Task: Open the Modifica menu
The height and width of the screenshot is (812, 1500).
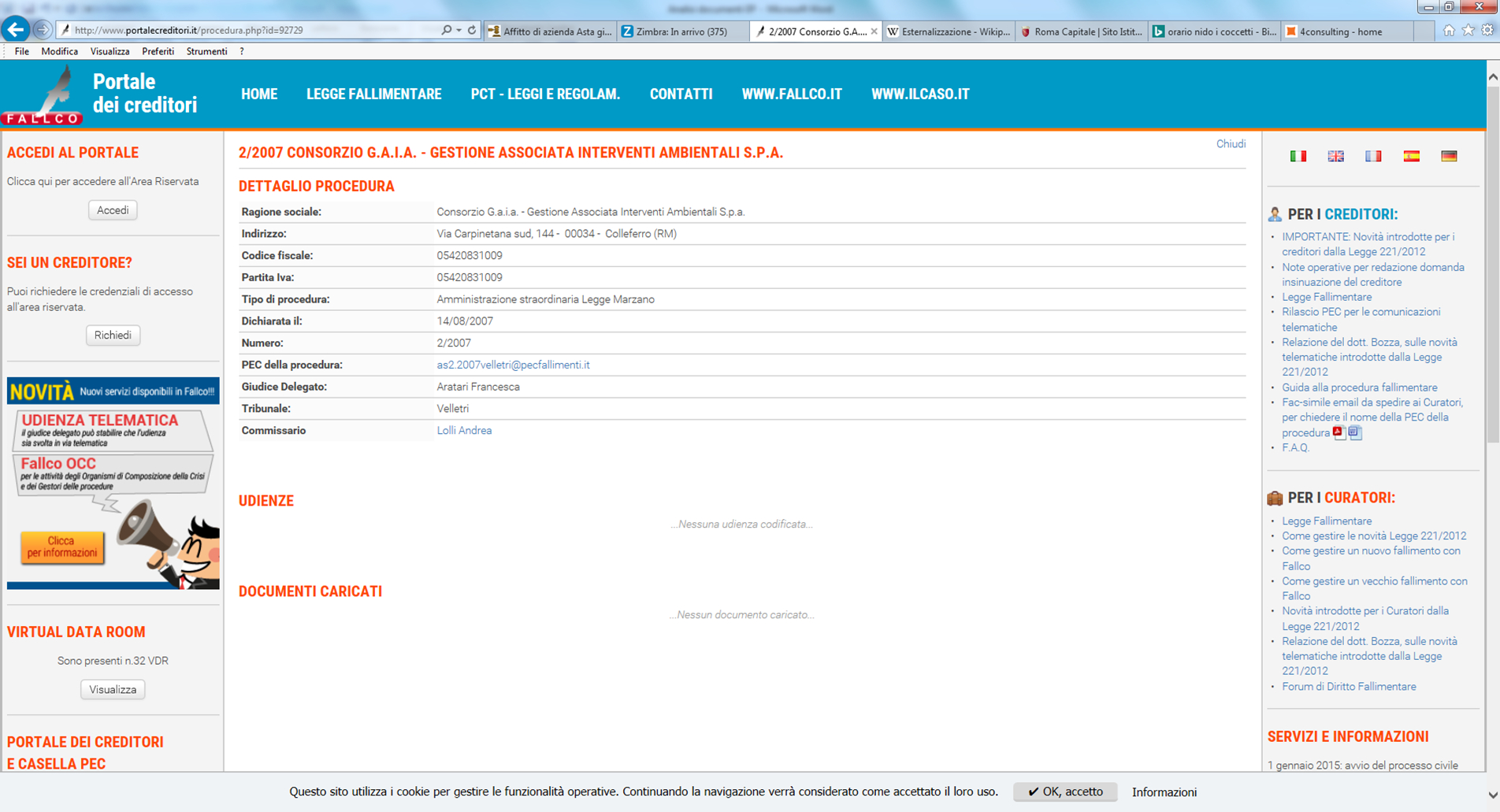Action: pyautogui.click(x=59, y=51)
